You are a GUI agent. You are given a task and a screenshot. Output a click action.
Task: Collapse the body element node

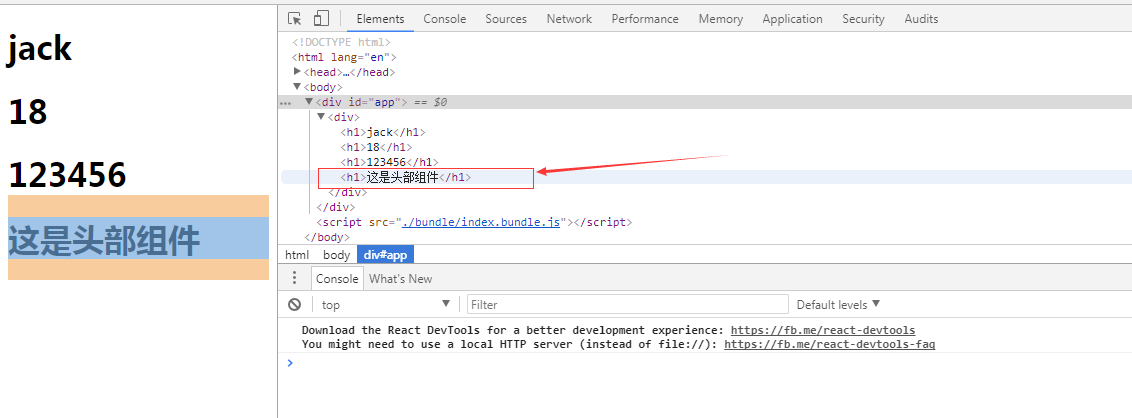(x=297, y=87)
